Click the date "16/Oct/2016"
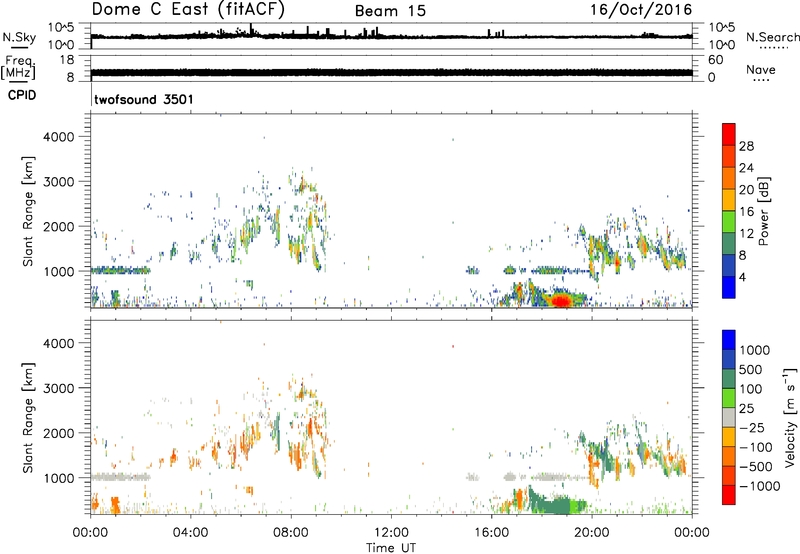The image size is (800, 554). [641, 10]
